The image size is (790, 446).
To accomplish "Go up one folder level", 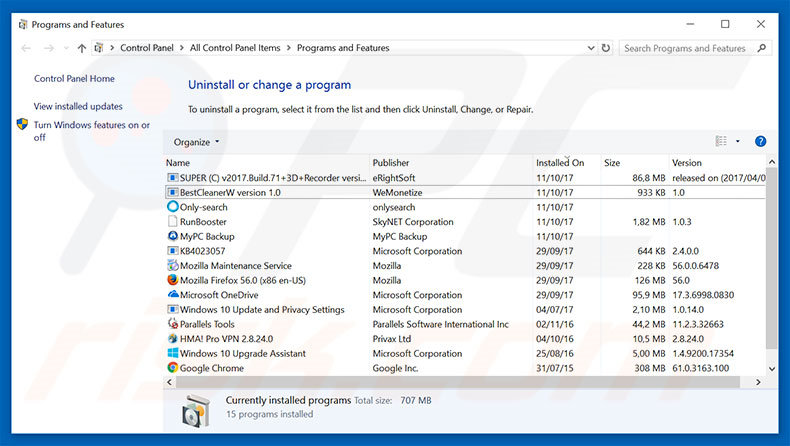I will pyautogui.click(x=82, y=48).
